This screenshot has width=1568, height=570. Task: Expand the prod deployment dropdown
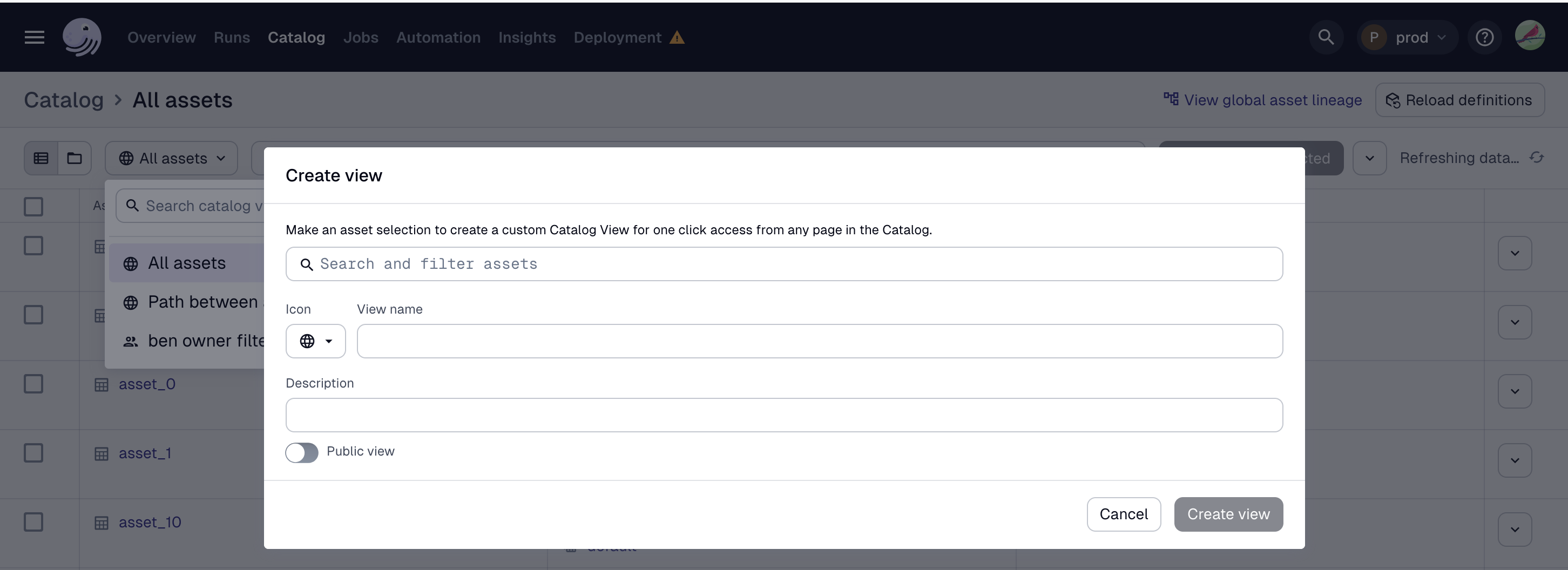tap(1442, 37)
